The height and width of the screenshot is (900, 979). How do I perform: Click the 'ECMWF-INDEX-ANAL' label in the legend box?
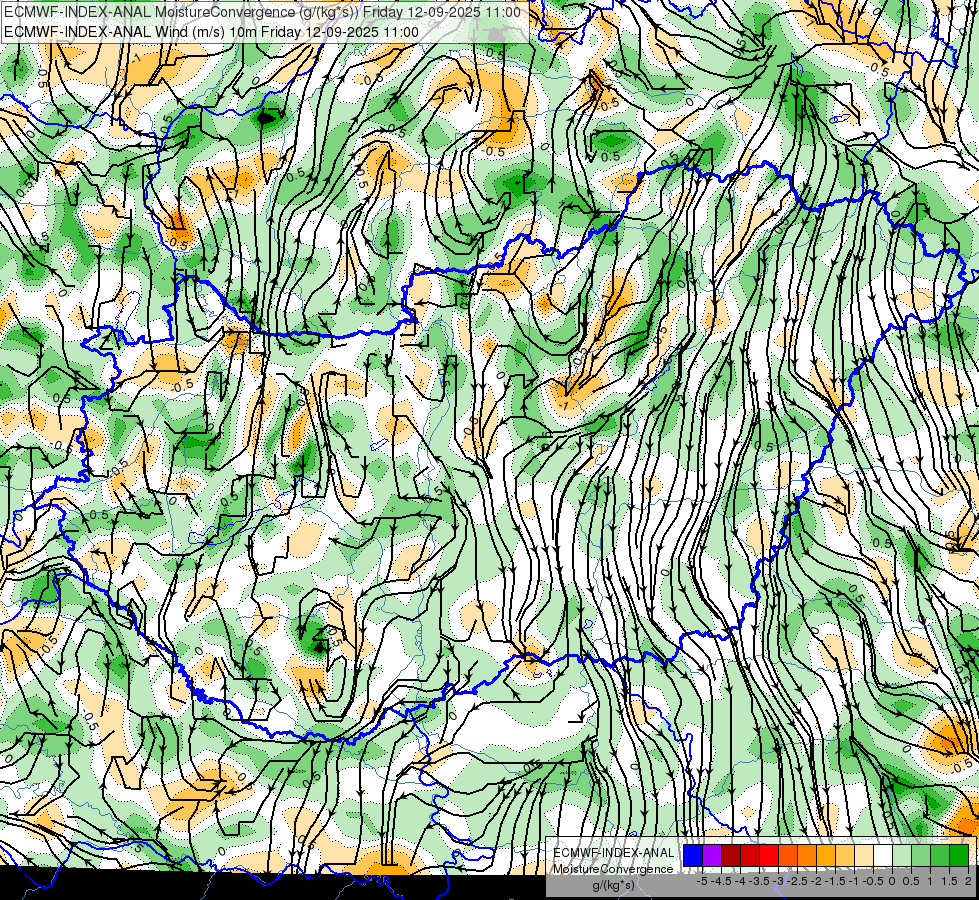coord(614,853)
